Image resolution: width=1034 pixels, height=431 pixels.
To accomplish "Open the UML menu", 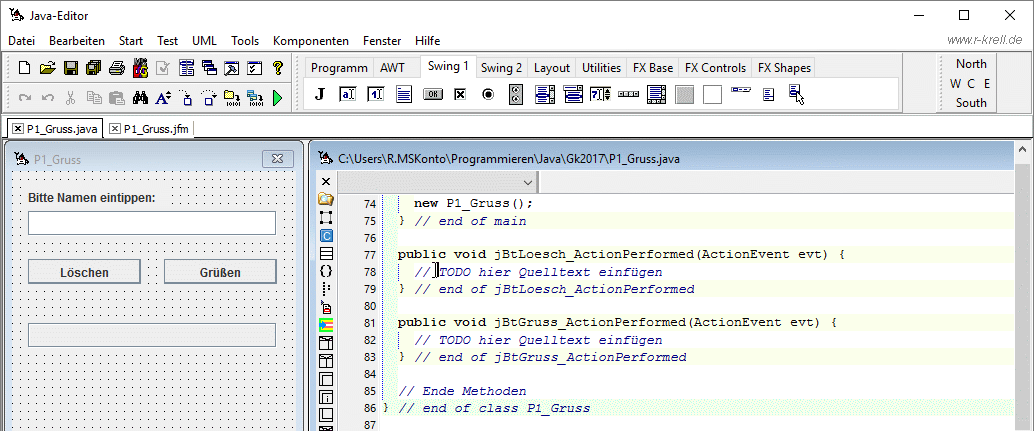I will click(x=204, y=41).
